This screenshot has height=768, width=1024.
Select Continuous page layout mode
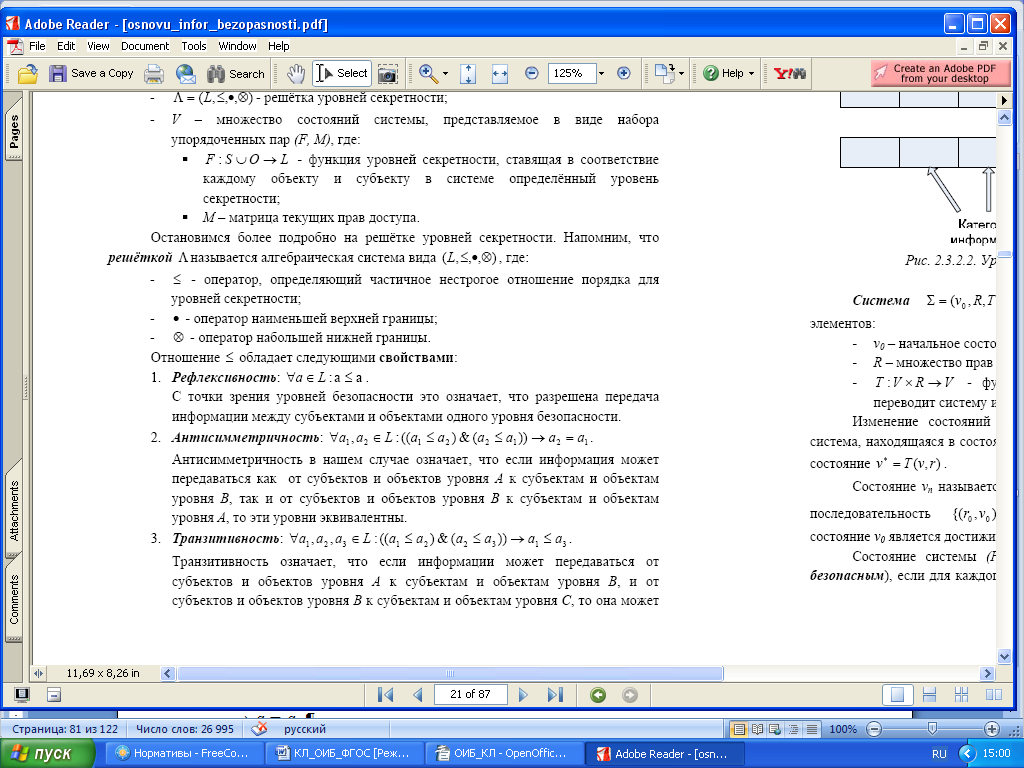929,694
